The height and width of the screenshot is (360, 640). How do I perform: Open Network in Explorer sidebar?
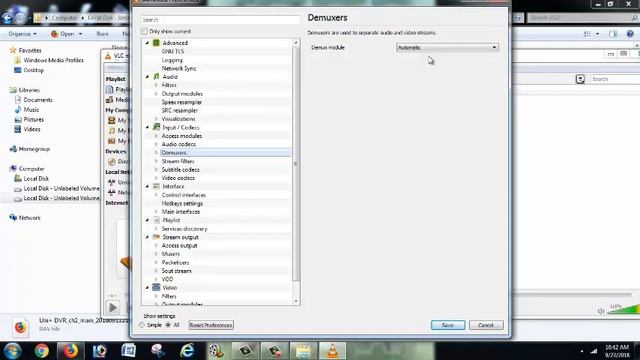pyautogui.click(x=24, y=218)
